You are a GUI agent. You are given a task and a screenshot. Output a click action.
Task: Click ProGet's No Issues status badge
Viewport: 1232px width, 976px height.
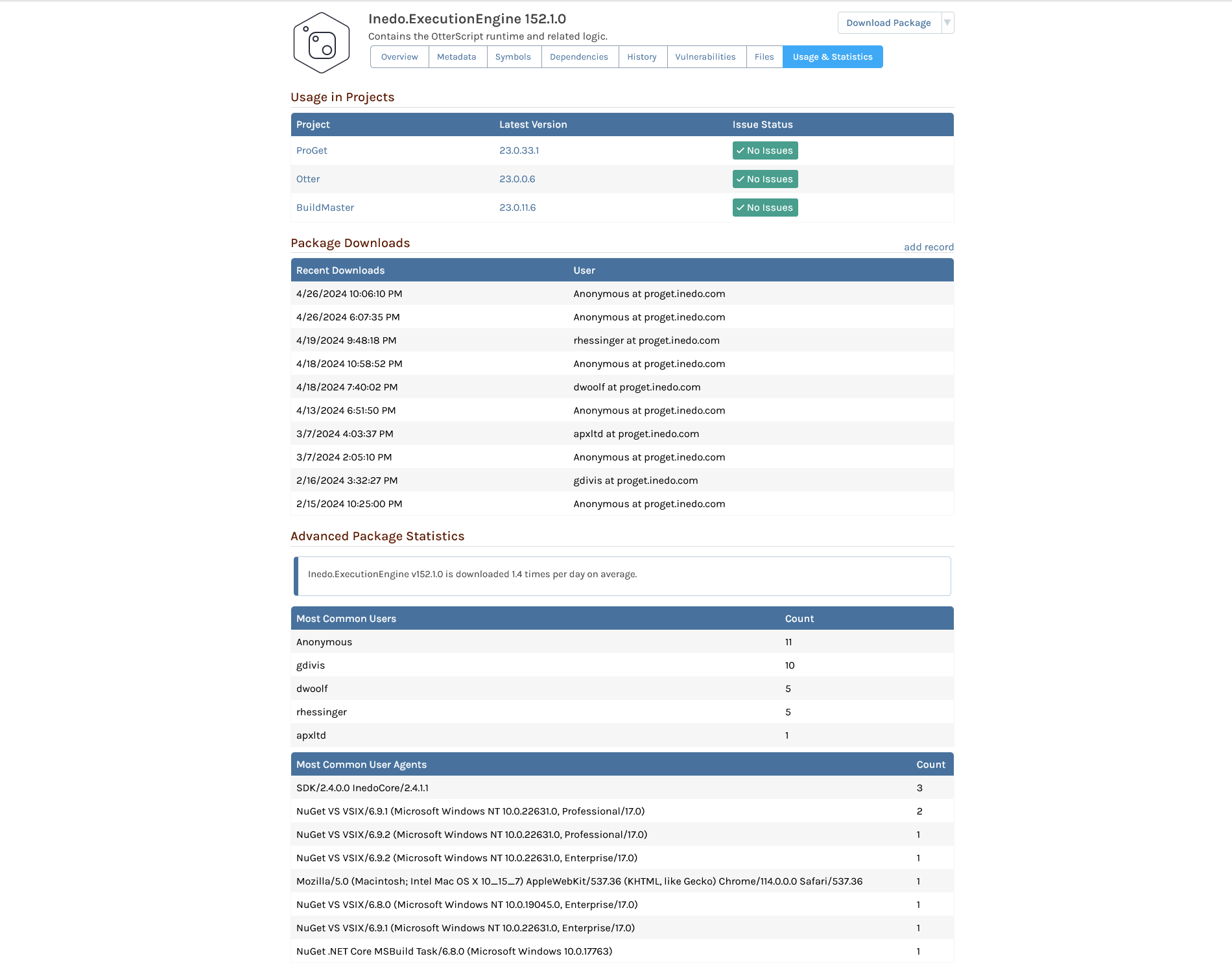pyautogui.click(x=765, y=150)
